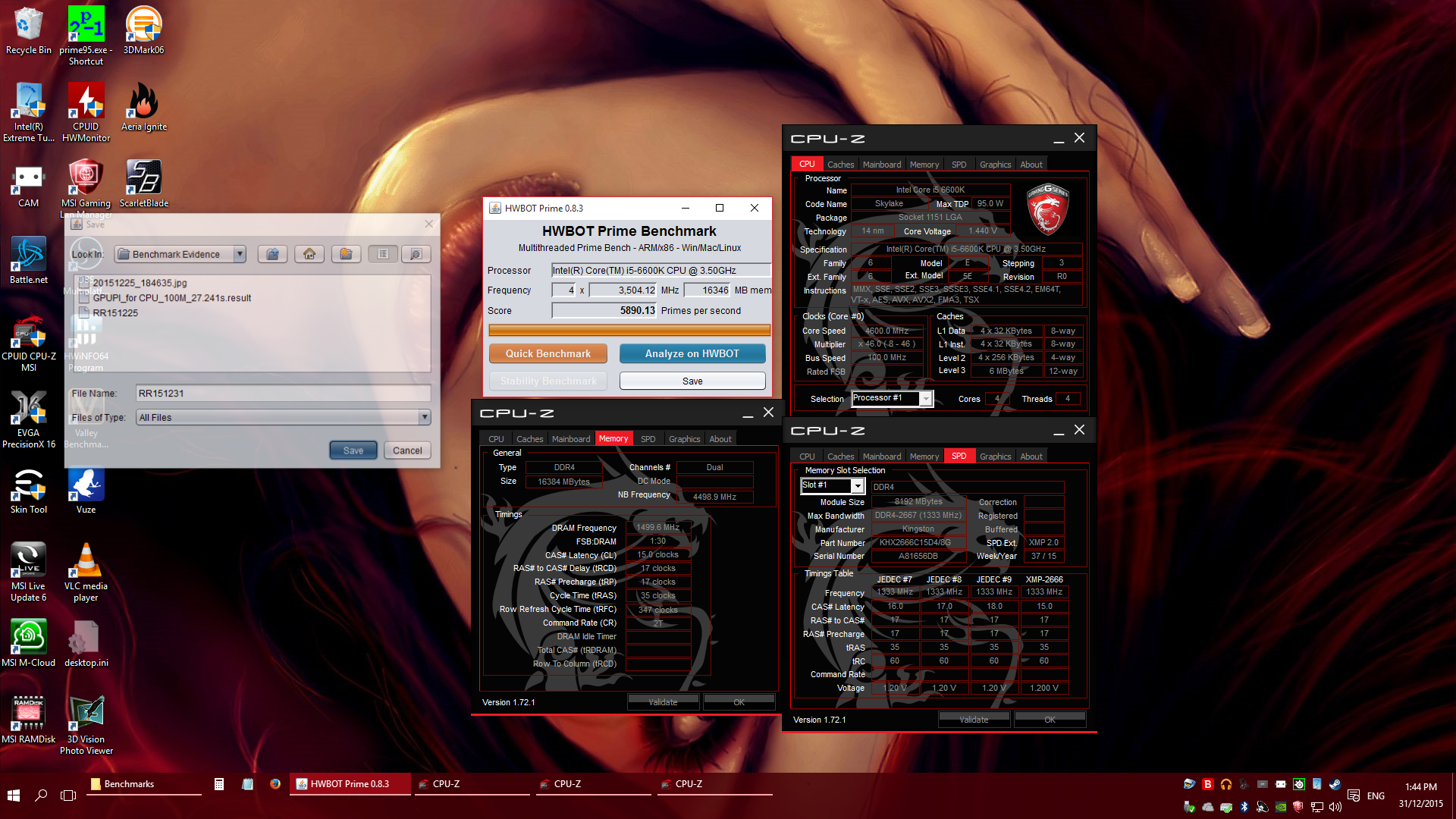Open 3D Vision Photo Viewer shortcut
This screenshot has width=1456, height=819.
(86, 726)
